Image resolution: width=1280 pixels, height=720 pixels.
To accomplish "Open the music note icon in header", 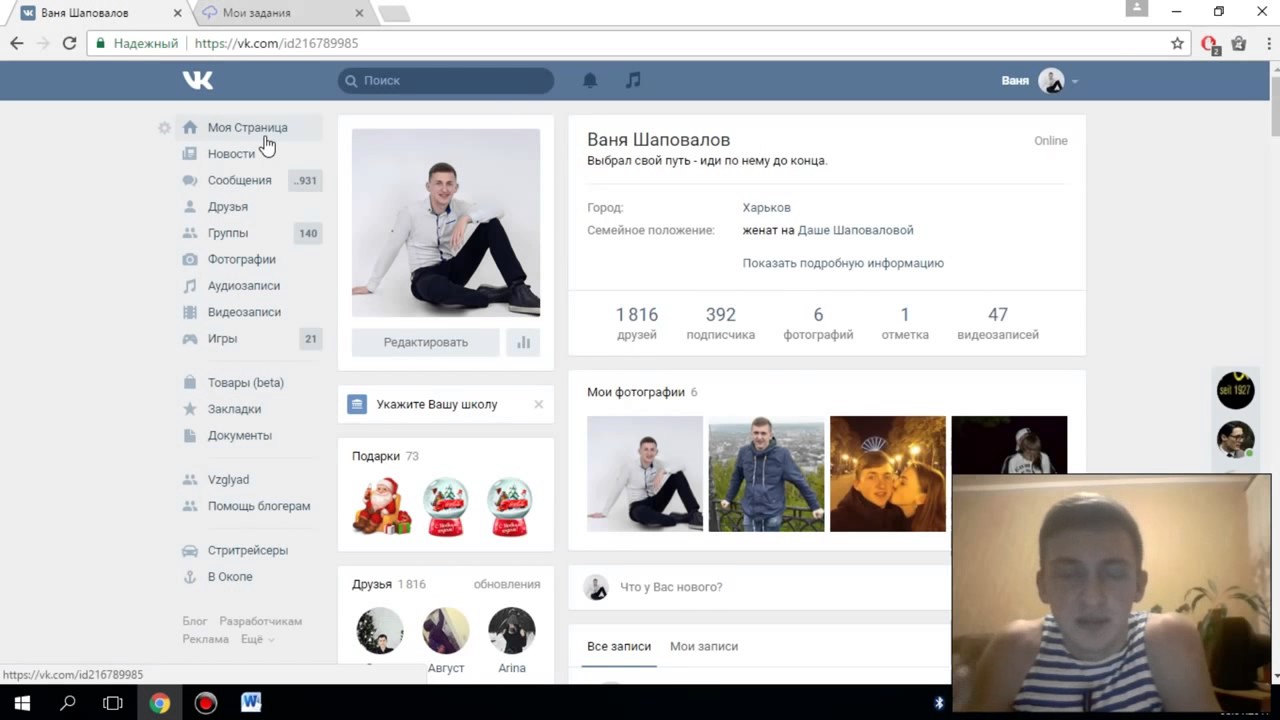I will [x=633, y=80].
